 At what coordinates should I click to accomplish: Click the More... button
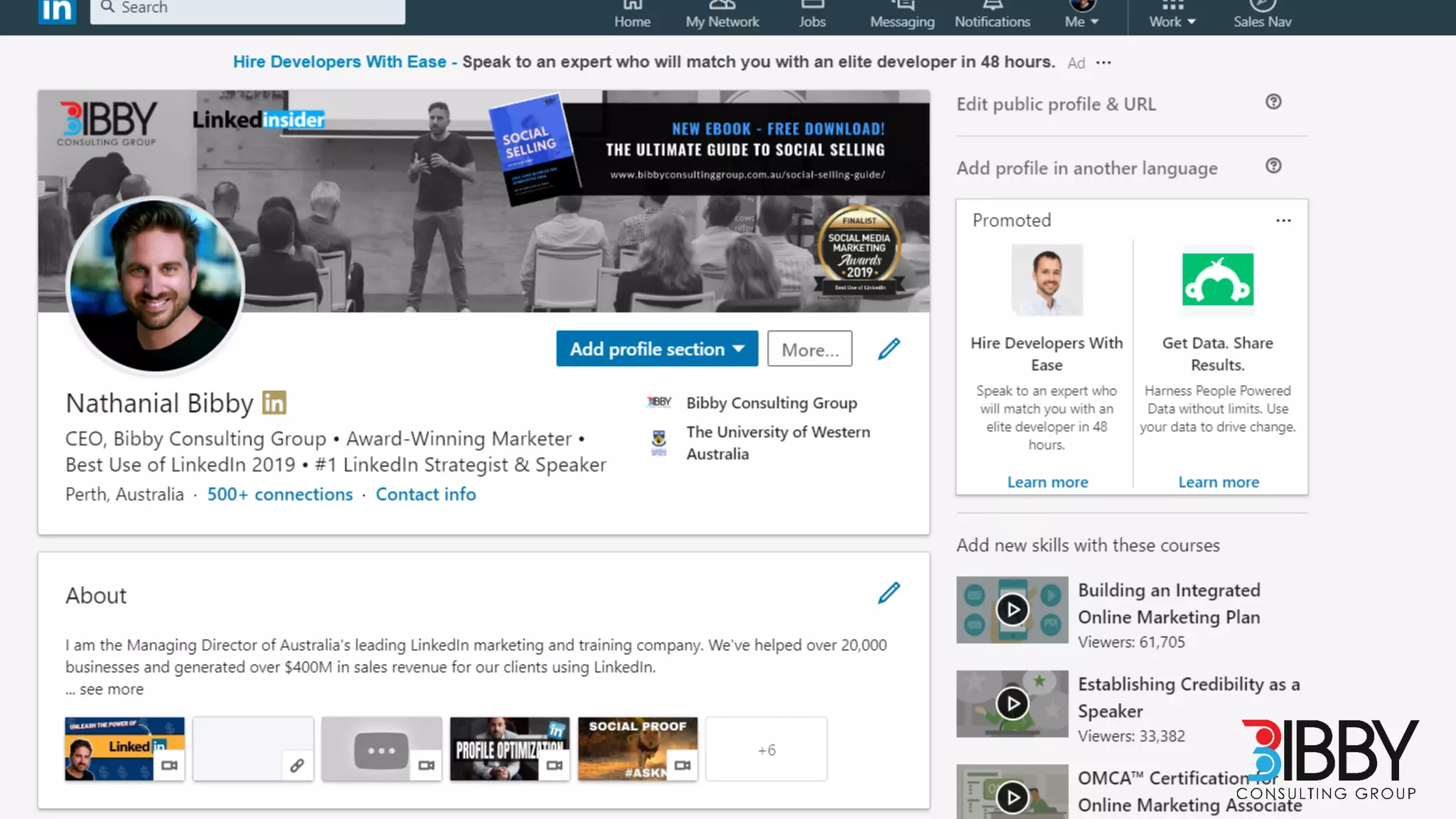click(810, 349)
